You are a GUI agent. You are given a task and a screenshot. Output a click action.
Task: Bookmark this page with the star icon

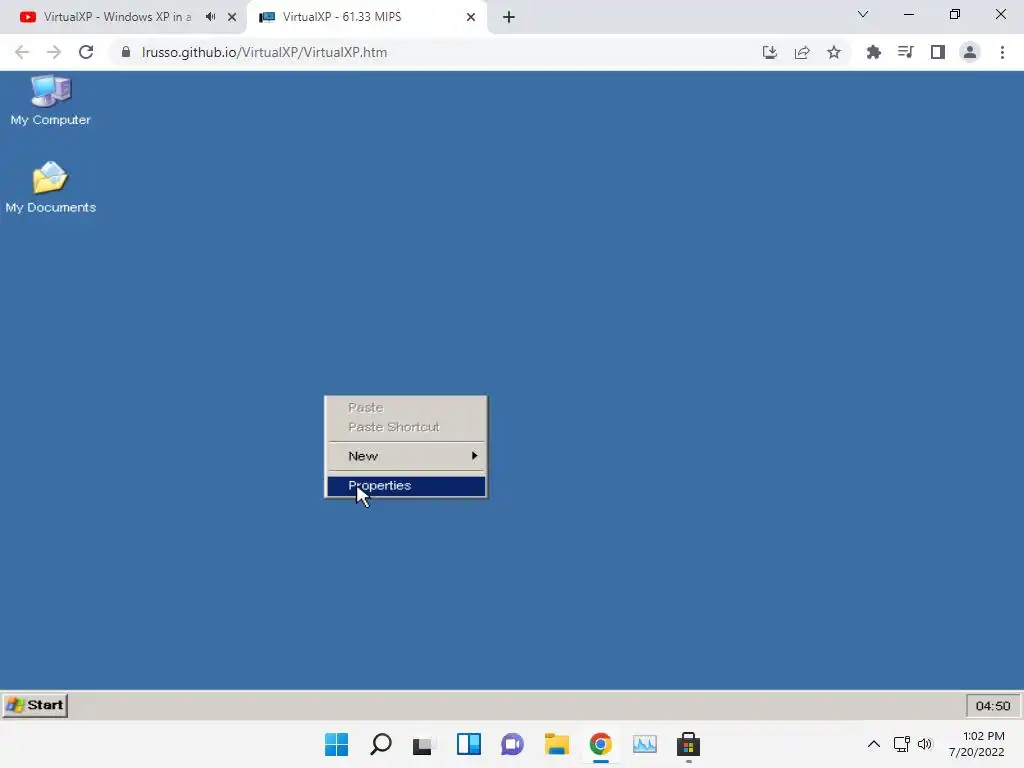[x=834, y=52]
